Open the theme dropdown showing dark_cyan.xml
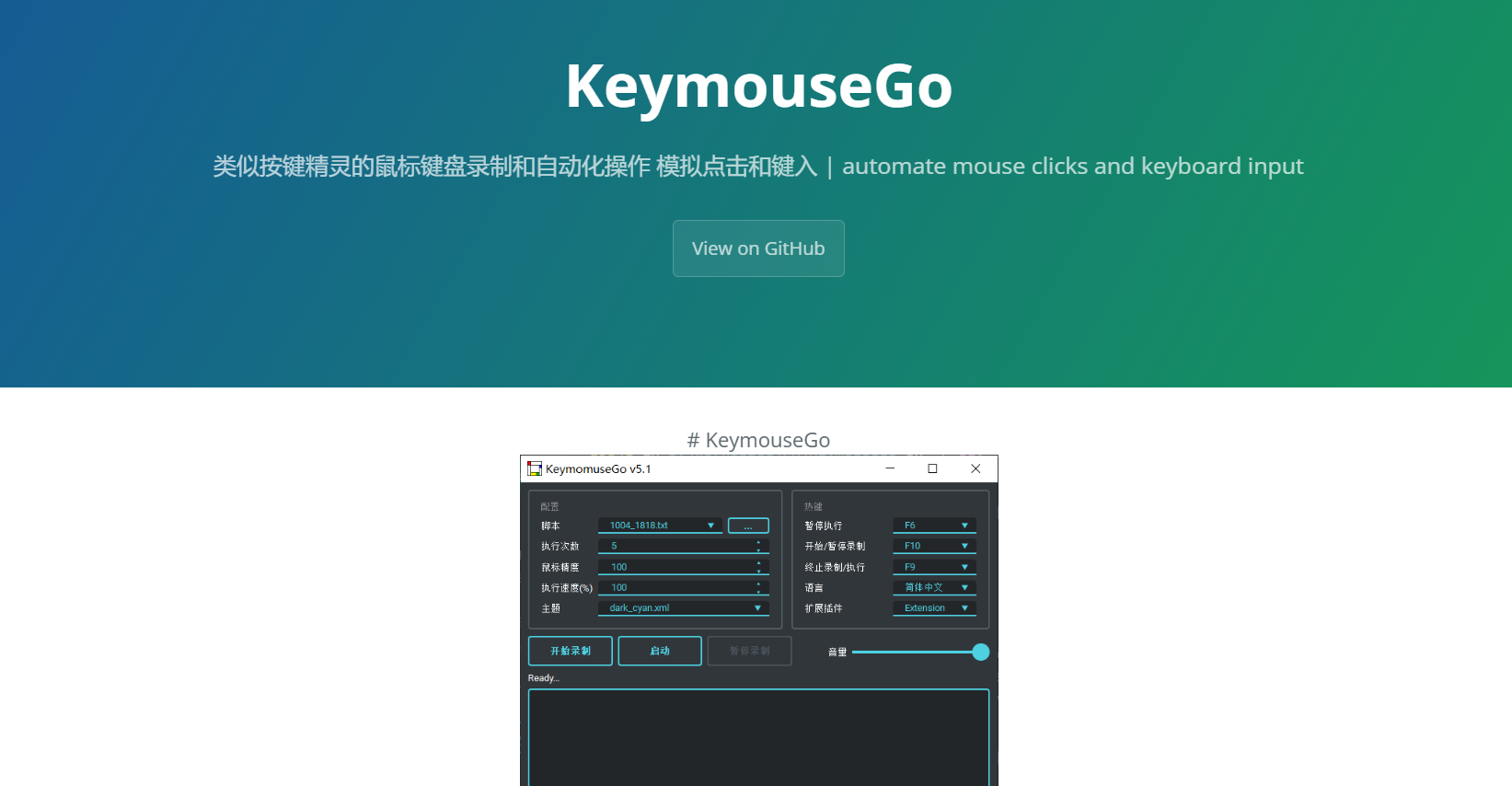The image size is (1512, 786). point(684,608)
